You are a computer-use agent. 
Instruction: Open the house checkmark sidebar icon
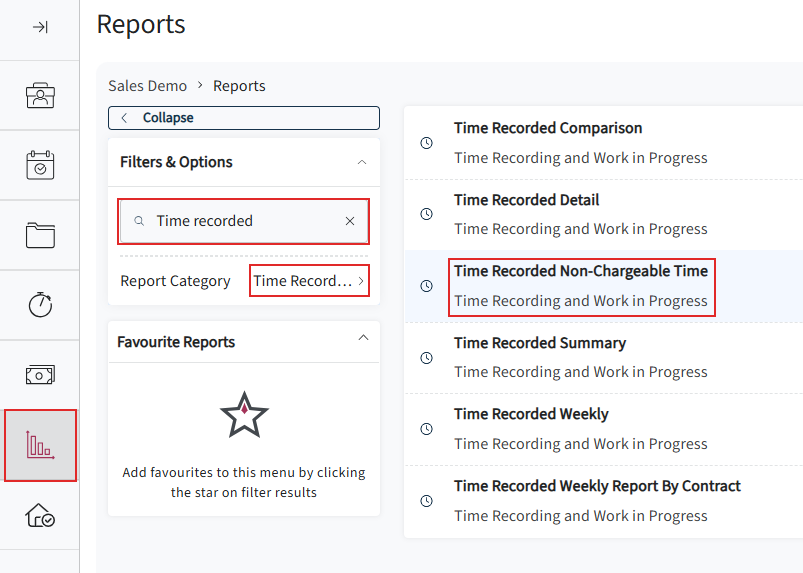click(x=40, y=515)
